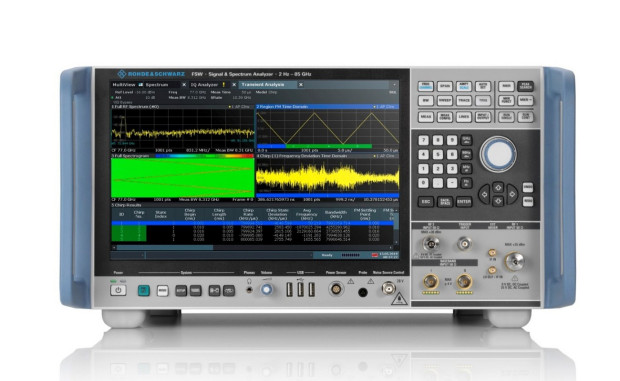Image resolution: width=620 pixels, height=381 pixels.
Task: Click the large rotary knob
Action: [x=498, y=154]
